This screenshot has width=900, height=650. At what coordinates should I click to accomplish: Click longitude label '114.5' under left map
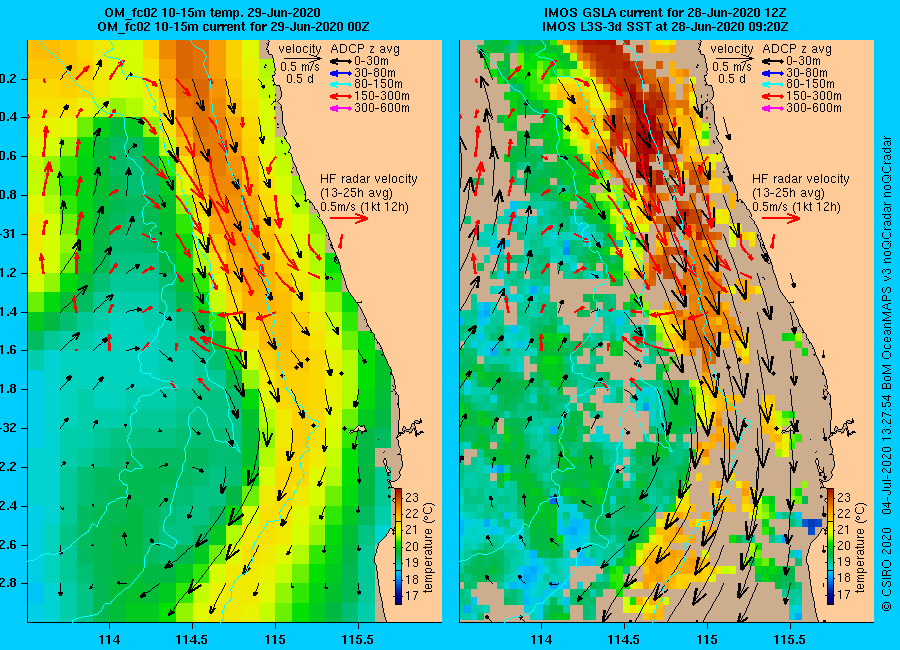[192, 639]
